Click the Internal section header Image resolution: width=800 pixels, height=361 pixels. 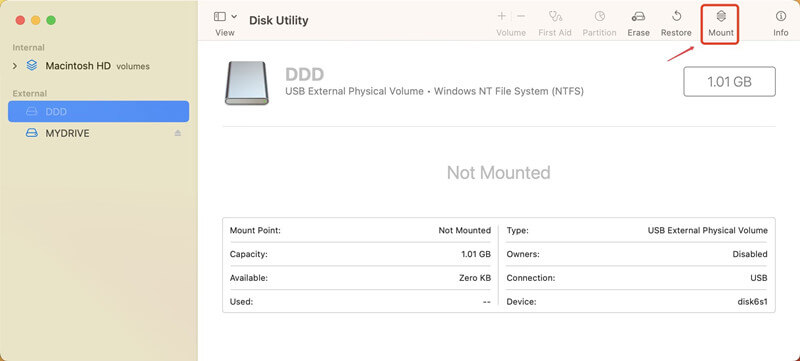coord(29,47)
